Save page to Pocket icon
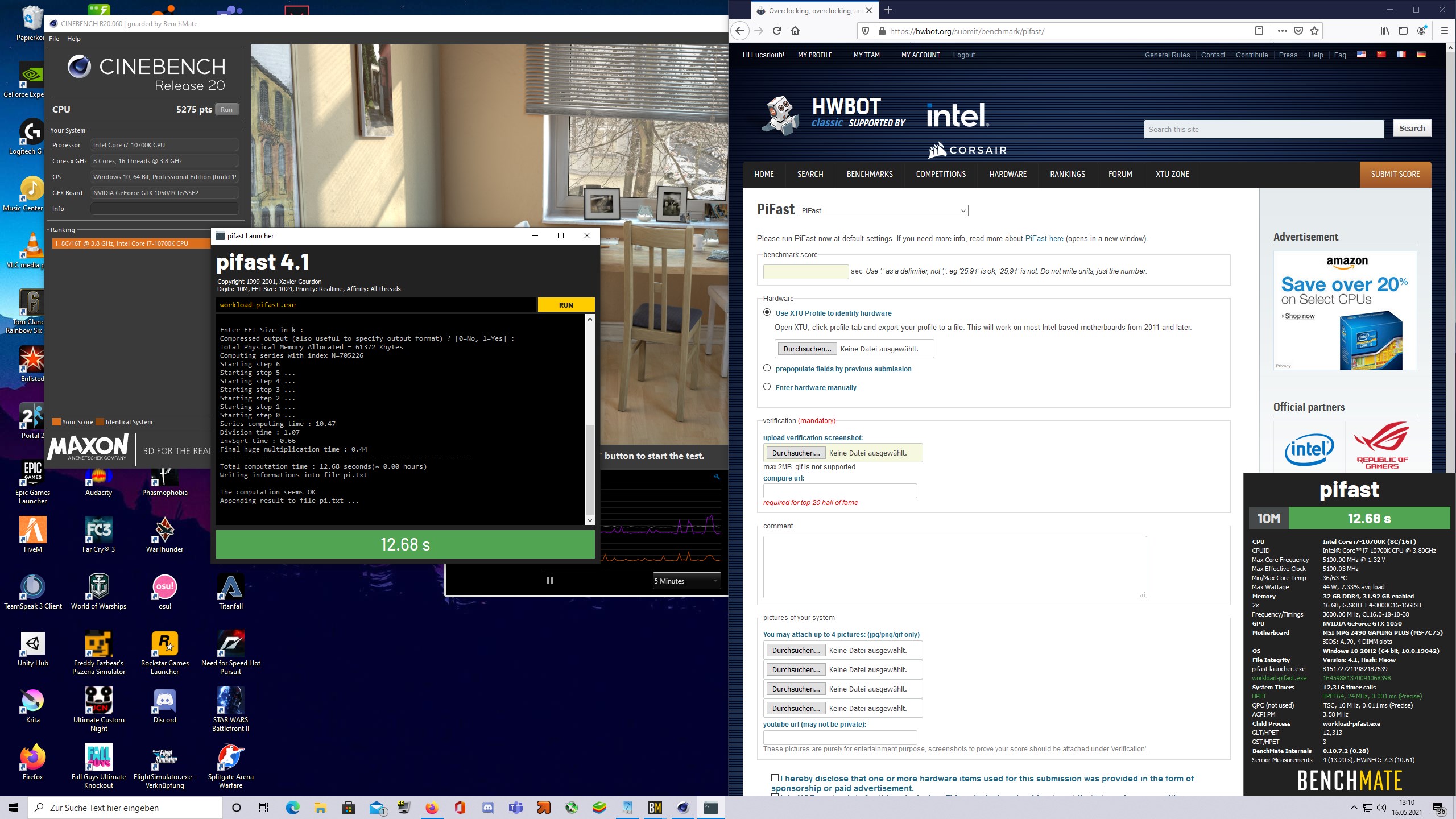 click(1298, 31)
